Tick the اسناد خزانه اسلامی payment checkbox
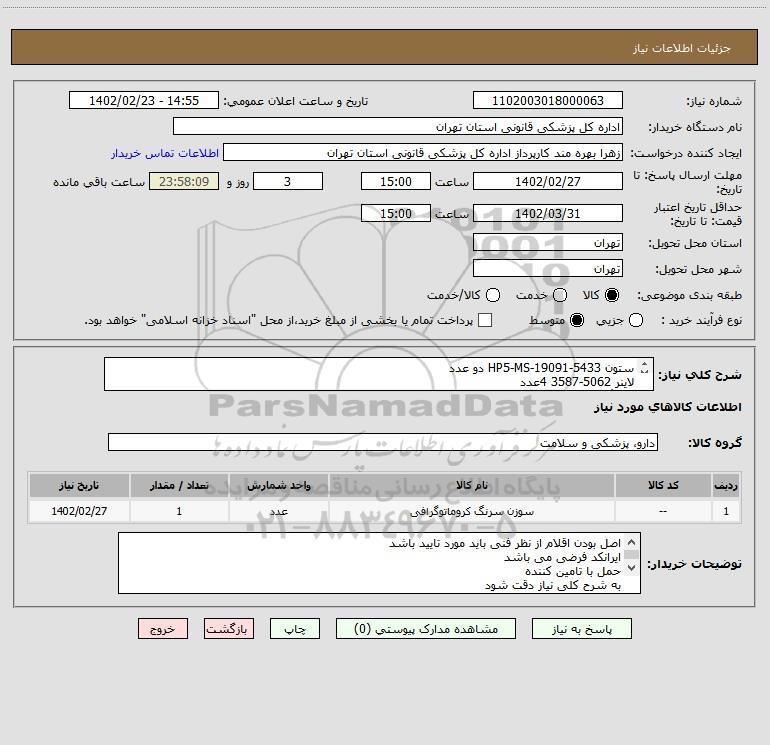The width and height of the screenshot is (770, 745). [485, 320]
